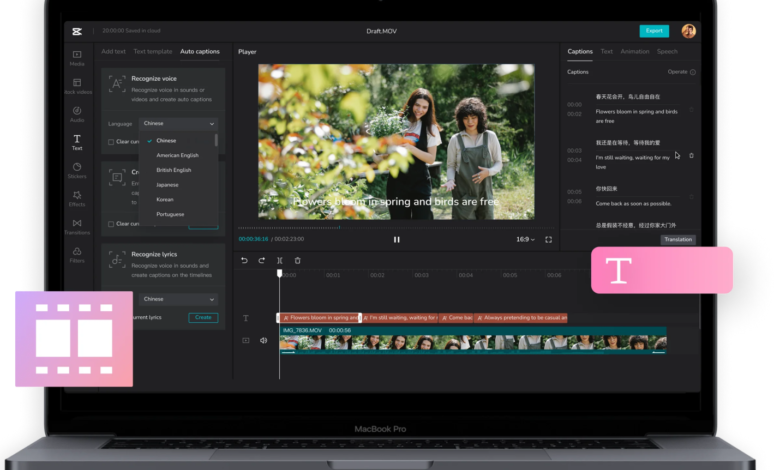The width and height of the screenshot is (780, 470).
Task: Choose American English in the language list
Action: [178, 155]
